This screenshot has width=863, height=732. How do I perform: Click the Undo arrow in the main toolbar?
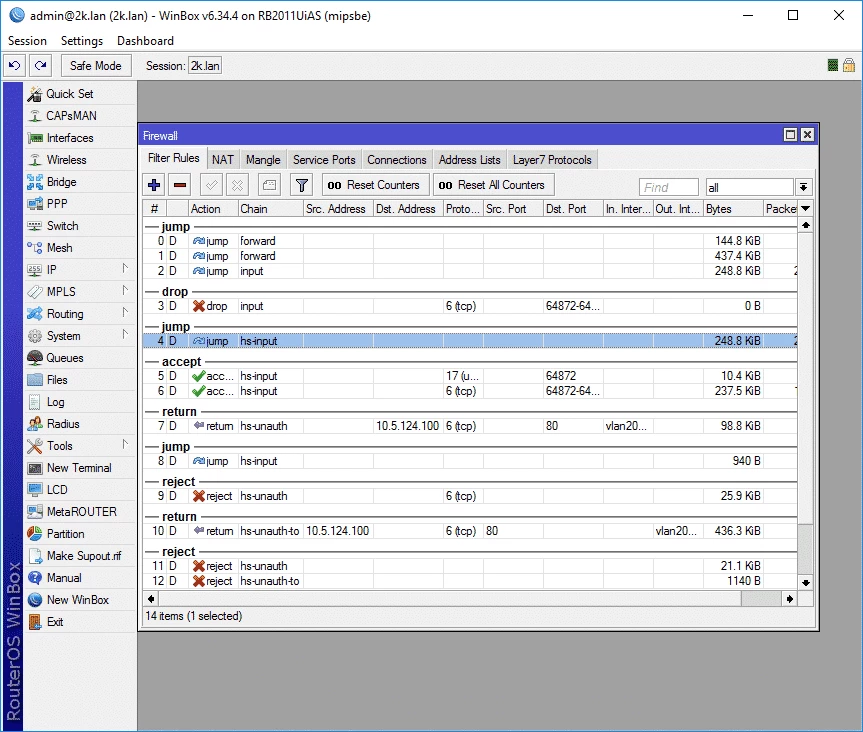pyautogui.click(x=14, y=65)
